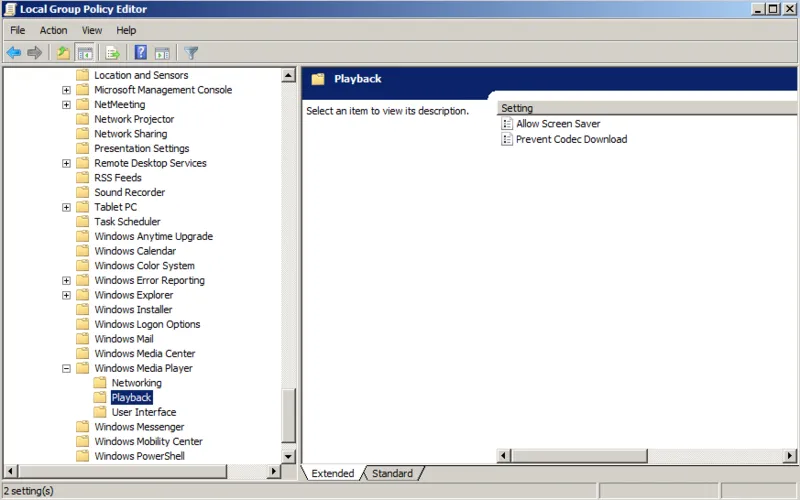Click settings list horizontal scroll left arrow

point(504,456)
